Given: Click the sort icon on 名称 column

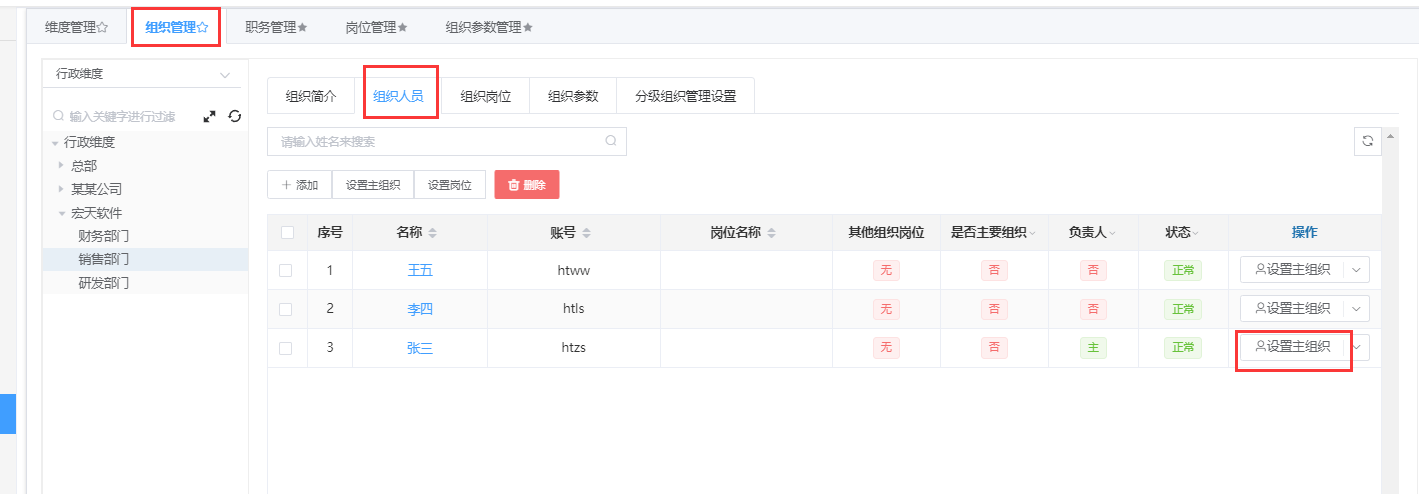Looking at the screenshot, I should coord(433,233).
